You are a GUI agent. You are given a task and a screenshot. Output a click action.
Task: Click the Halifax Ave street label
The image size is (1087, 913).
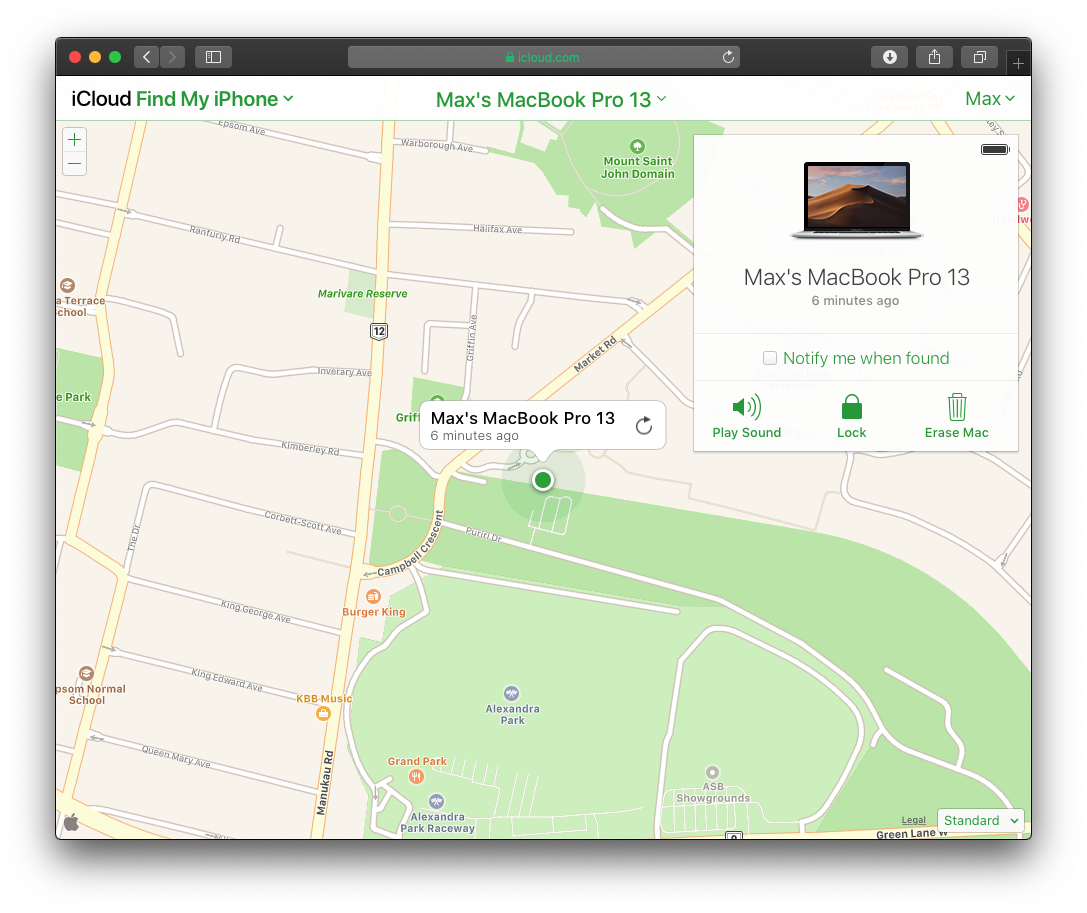click(498, 229)
